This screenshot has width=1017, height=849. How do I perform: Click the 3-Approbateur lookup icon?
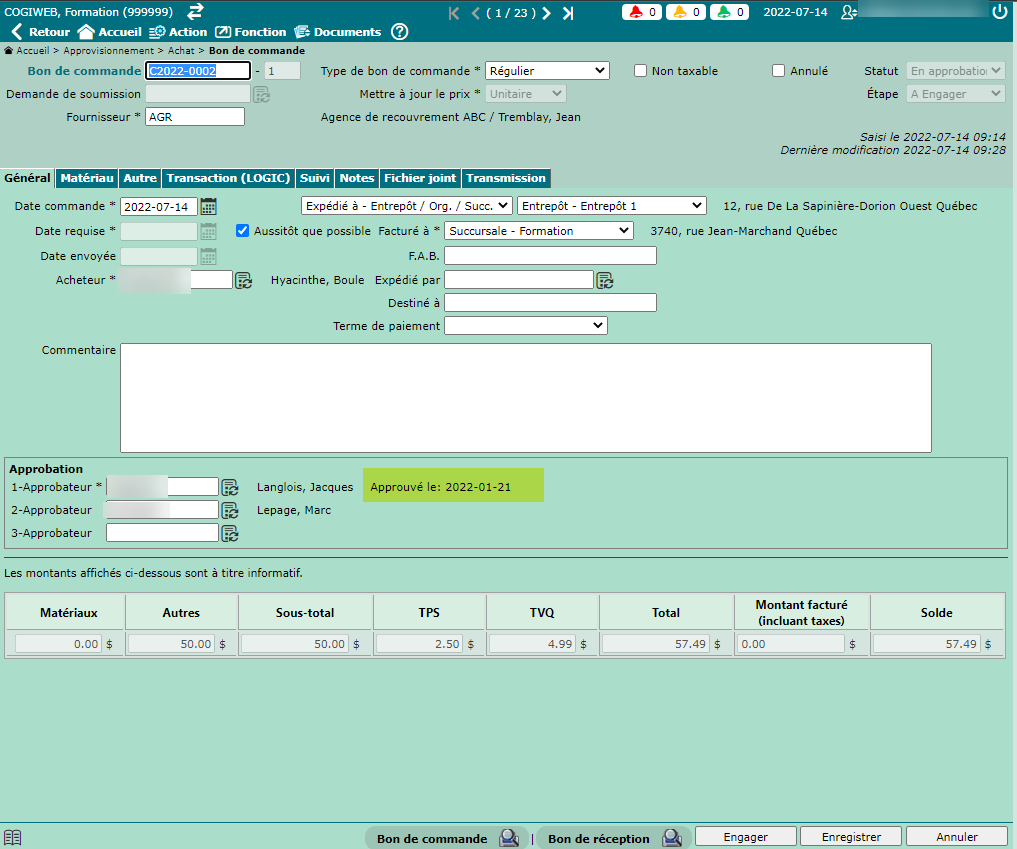coord(230,534)
